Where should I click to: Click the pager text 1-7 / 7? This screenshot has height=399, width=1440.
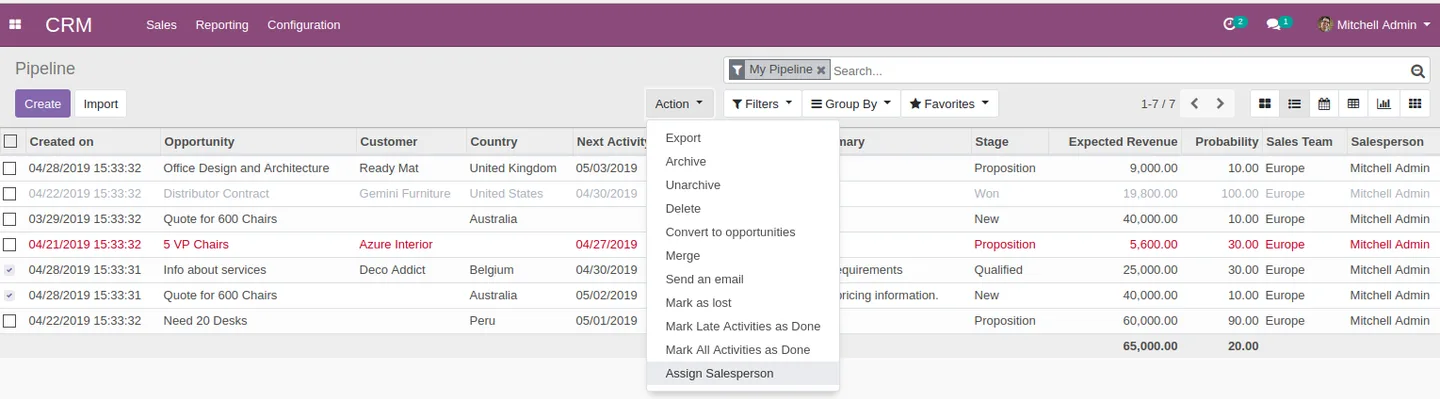(1158, 104)
